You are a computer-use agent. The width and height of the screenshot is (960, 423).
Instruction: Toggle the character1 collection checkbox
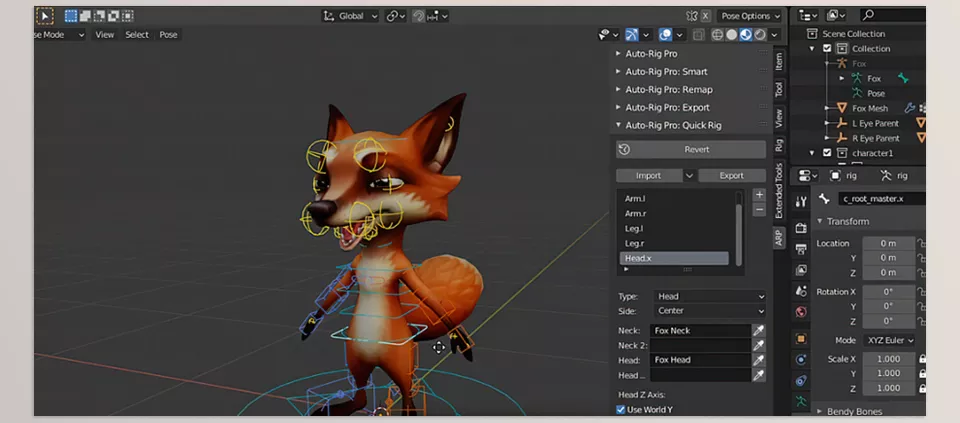pos(827,153)
